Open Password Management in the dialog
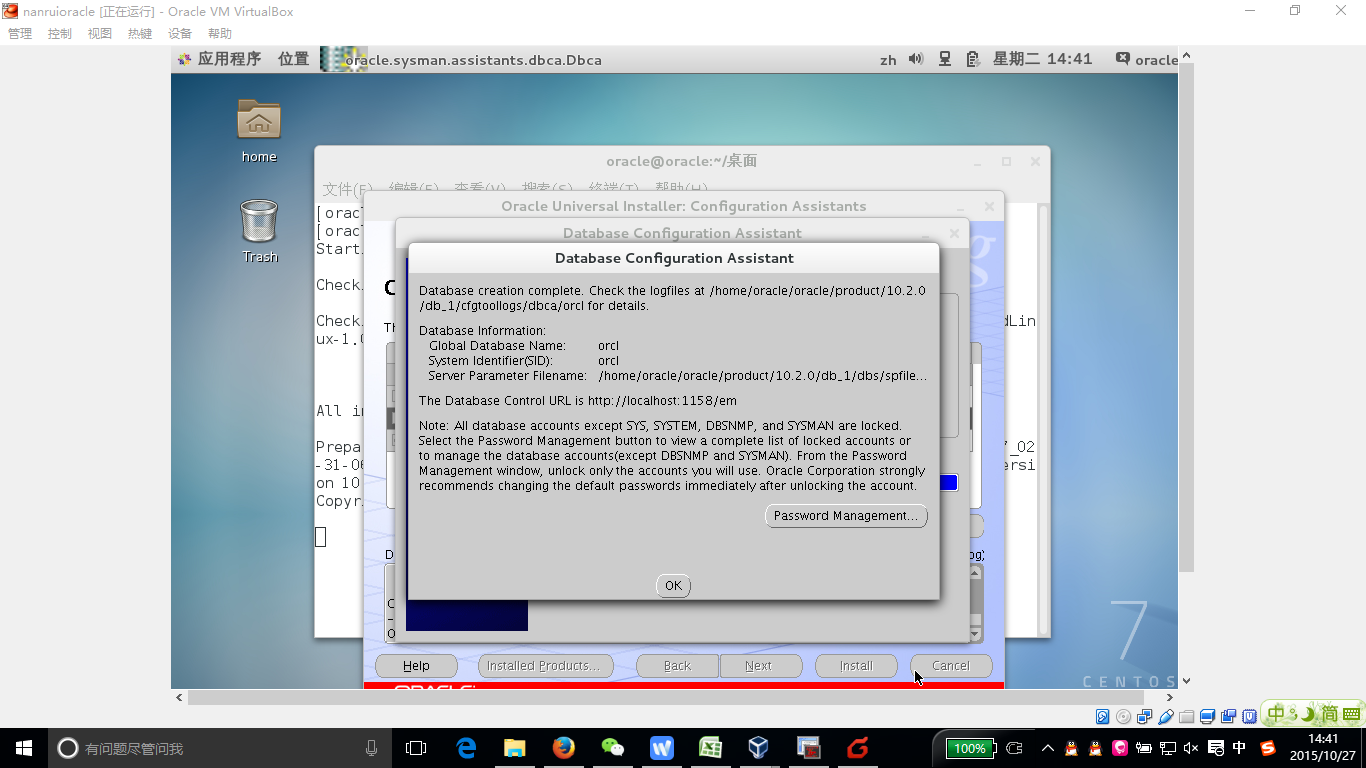The height and width of the screenshot is (768, 1366). pos(846,516)
